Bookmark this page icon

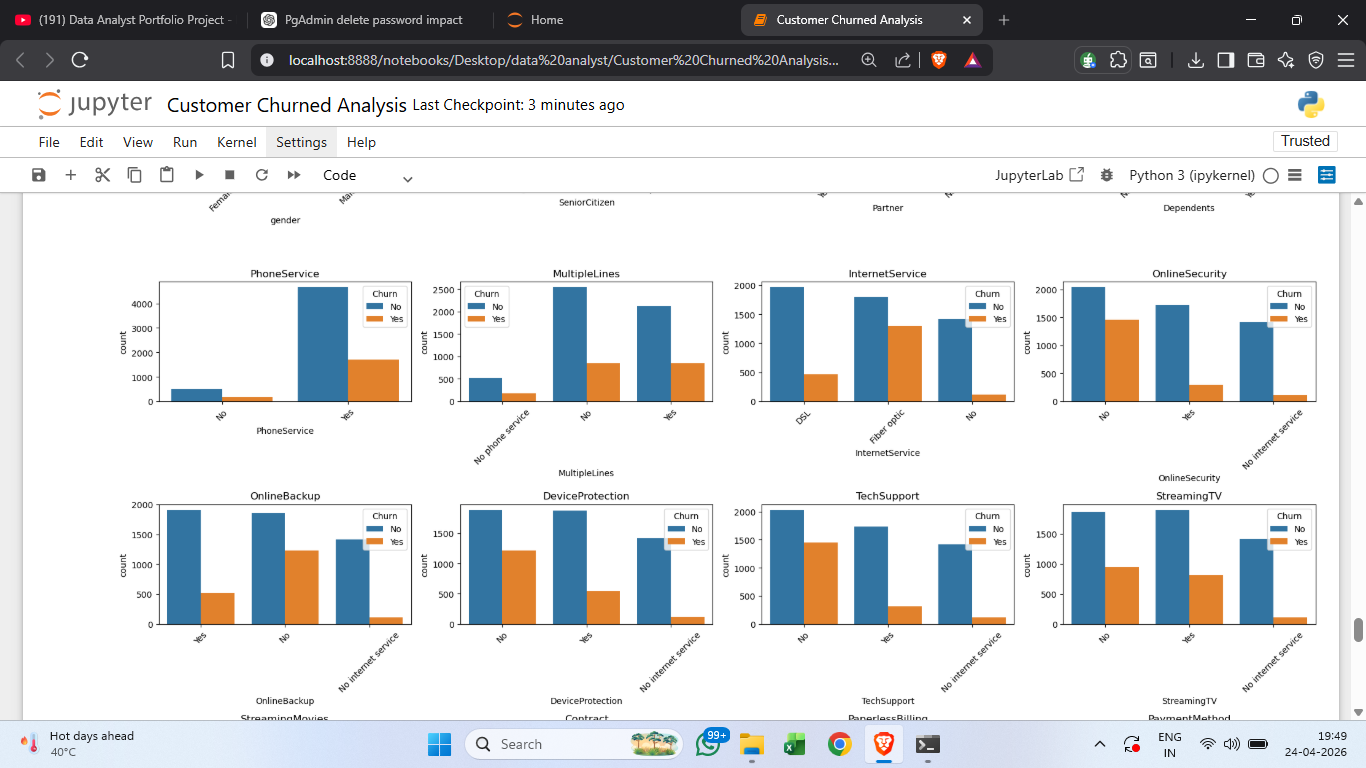click(x=228, y=60)
